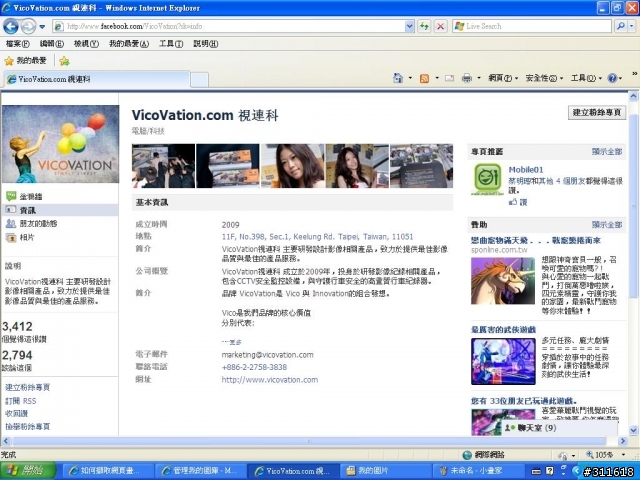The width and height of the screenshot is (640, 480).
Task: Open the 網頁(P) command bar menu
Action: tap(503, 78)
